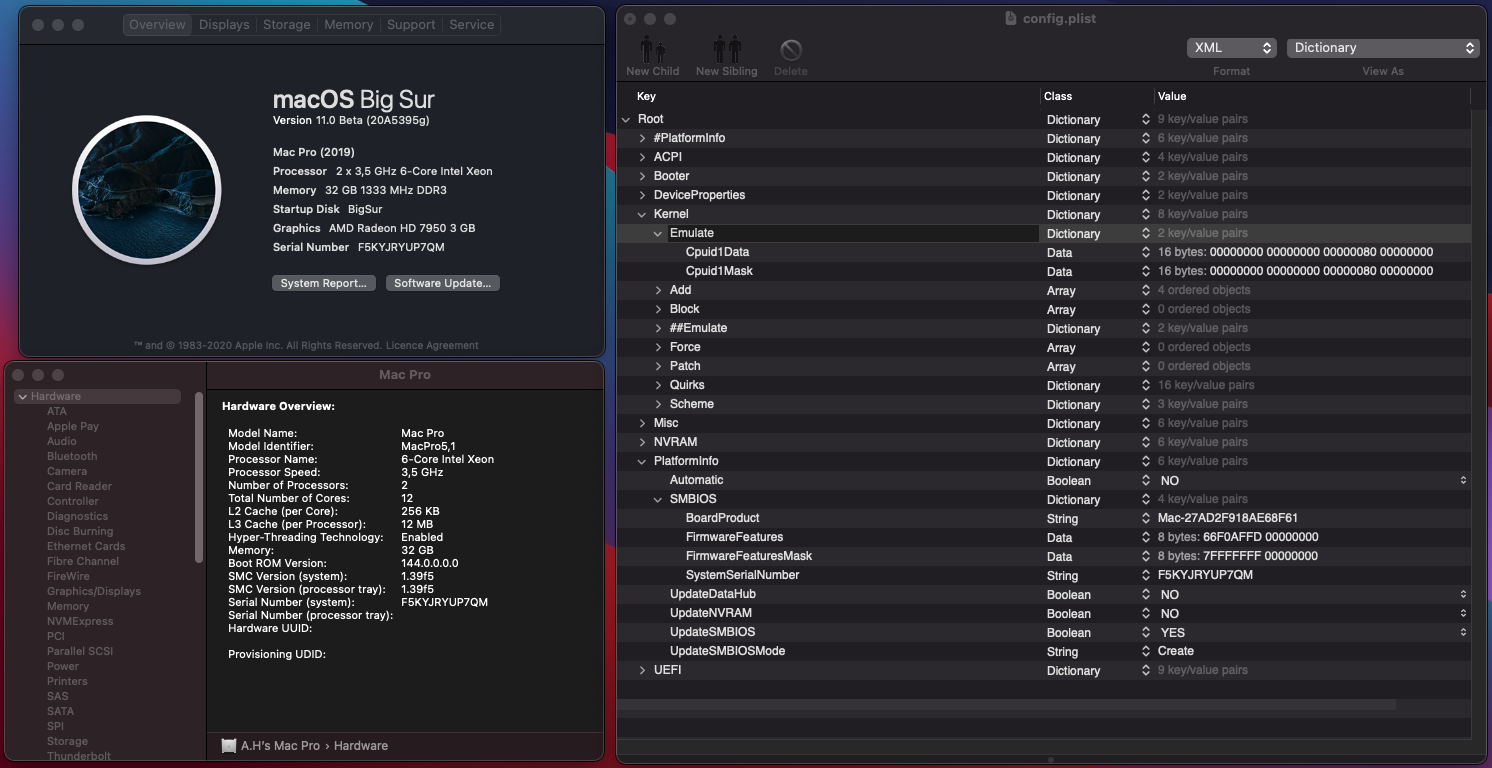Expand the ACPI dictionary

(x=642, y=157)
